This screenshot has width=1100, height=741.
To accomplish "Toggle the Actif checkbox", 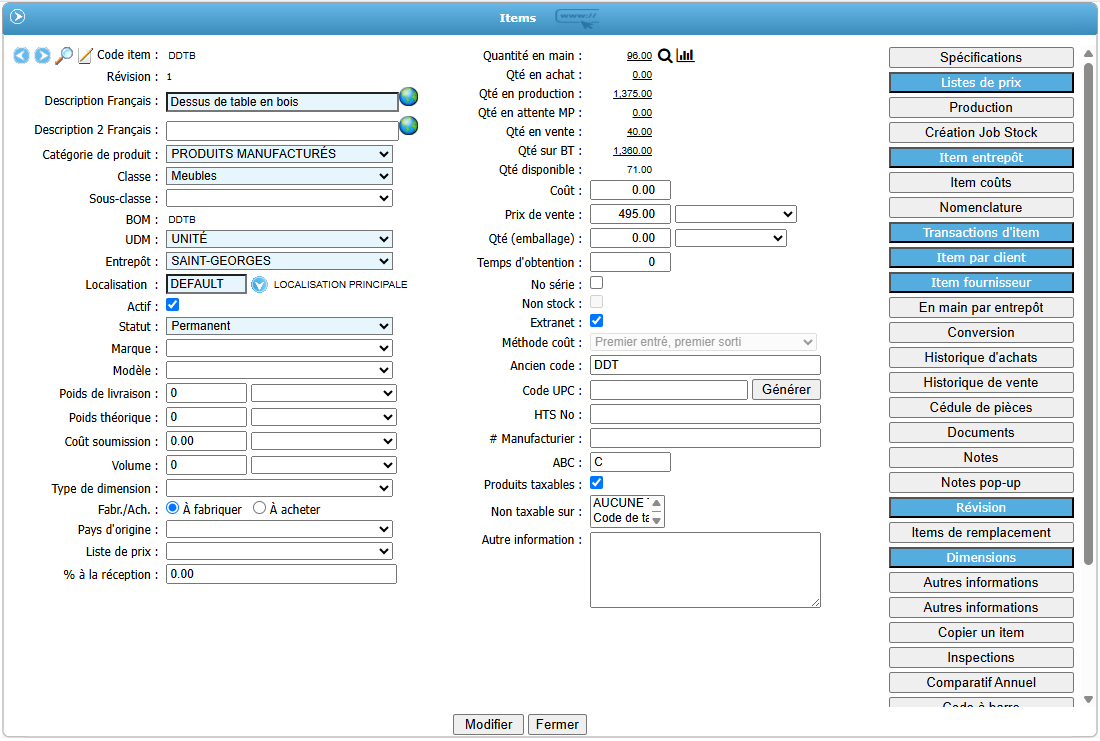I will pos(173,305).
